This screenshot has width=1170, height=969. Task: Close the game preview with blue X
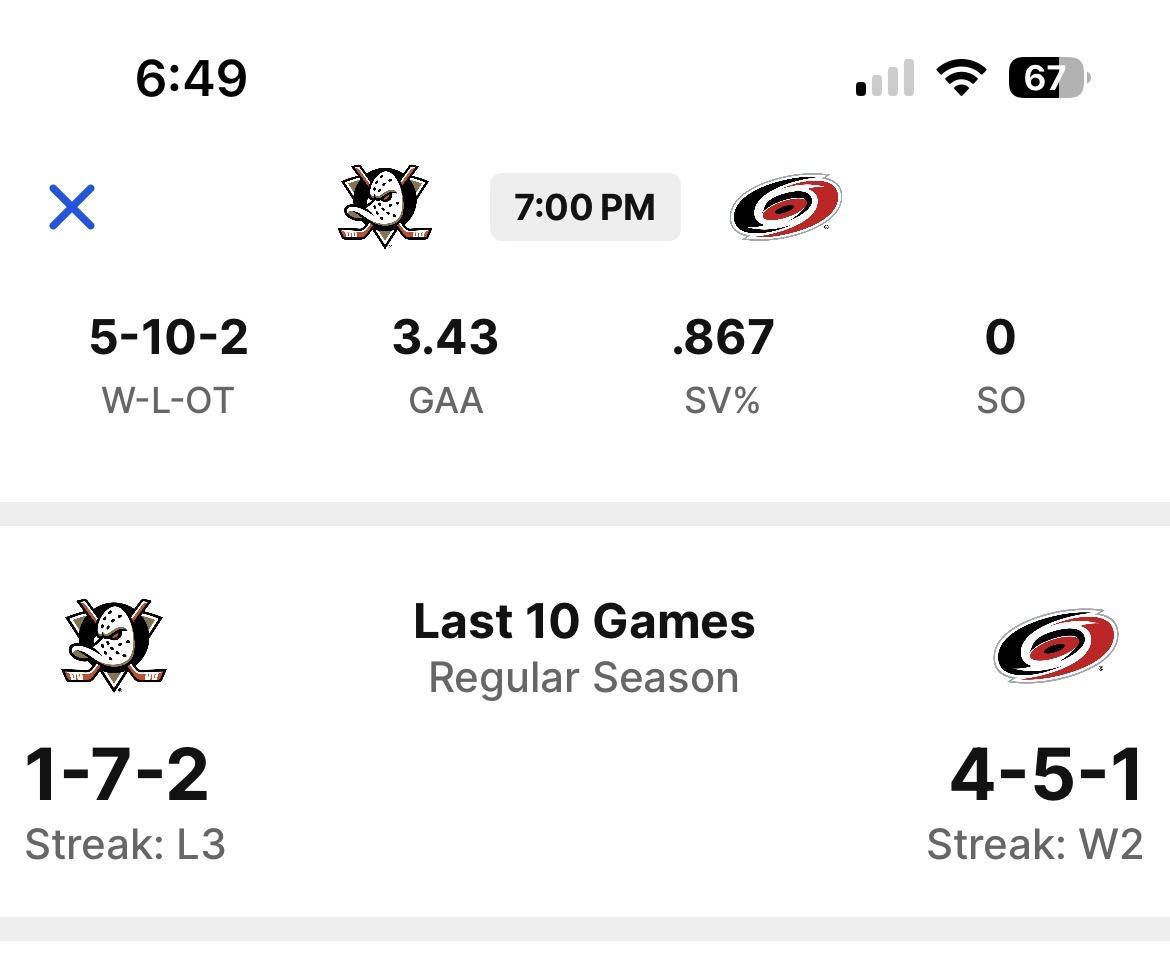pos(72,207)
